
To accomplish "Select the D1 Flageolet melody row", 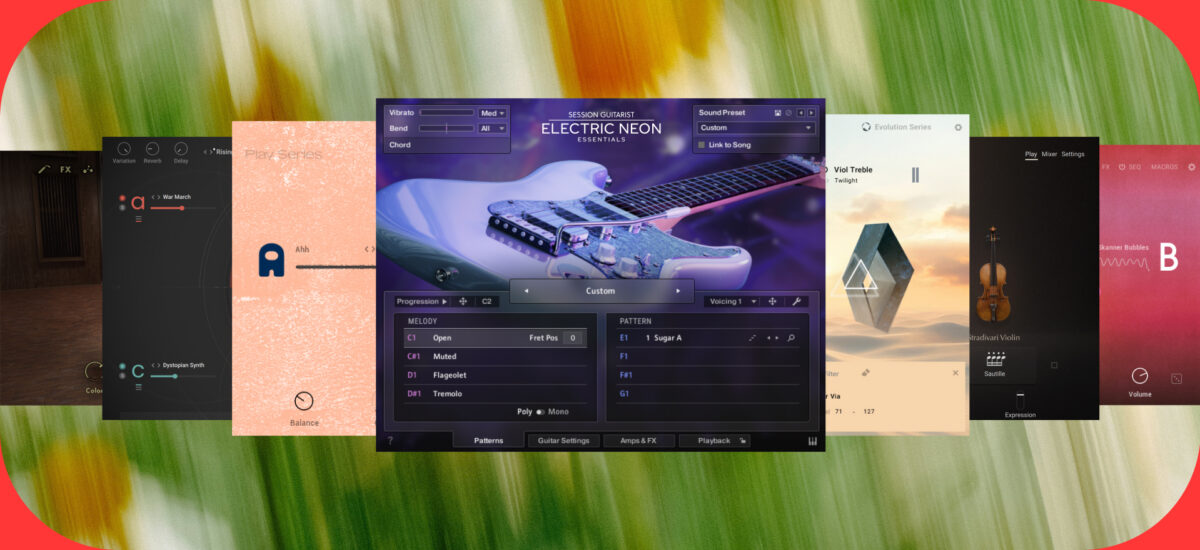I will tap(495, 375).
